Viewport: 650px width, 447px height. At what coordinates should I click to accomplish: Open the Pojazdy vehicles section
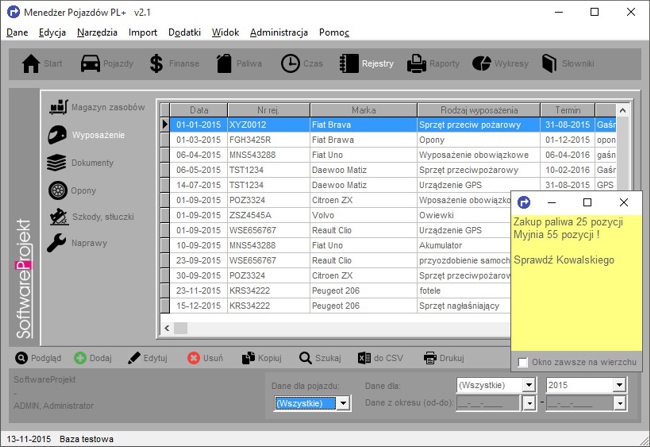pos(107,64)
